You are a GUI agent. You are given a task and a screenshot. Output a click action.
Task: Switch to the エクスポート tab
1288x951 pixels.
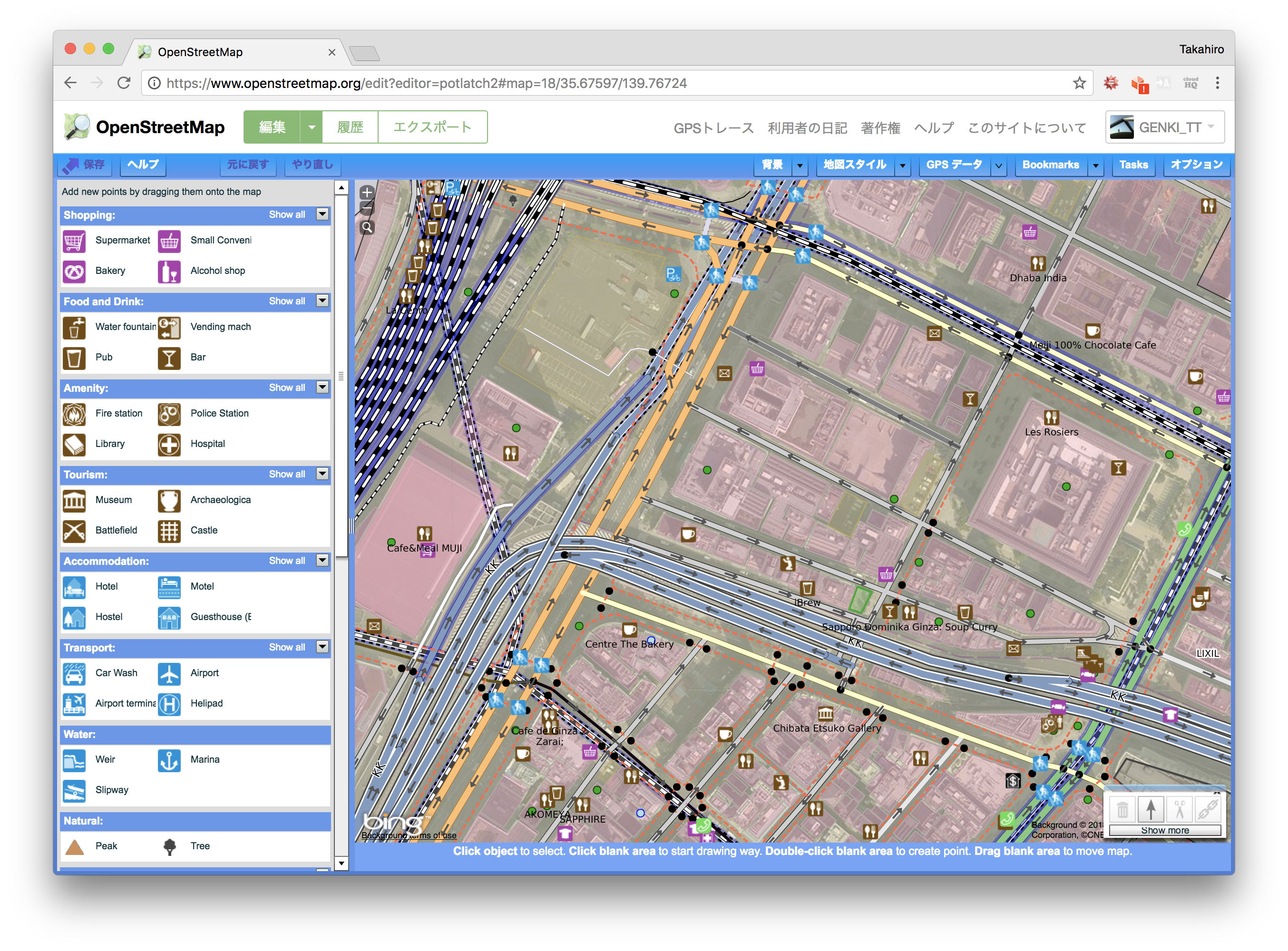[432, 127]
